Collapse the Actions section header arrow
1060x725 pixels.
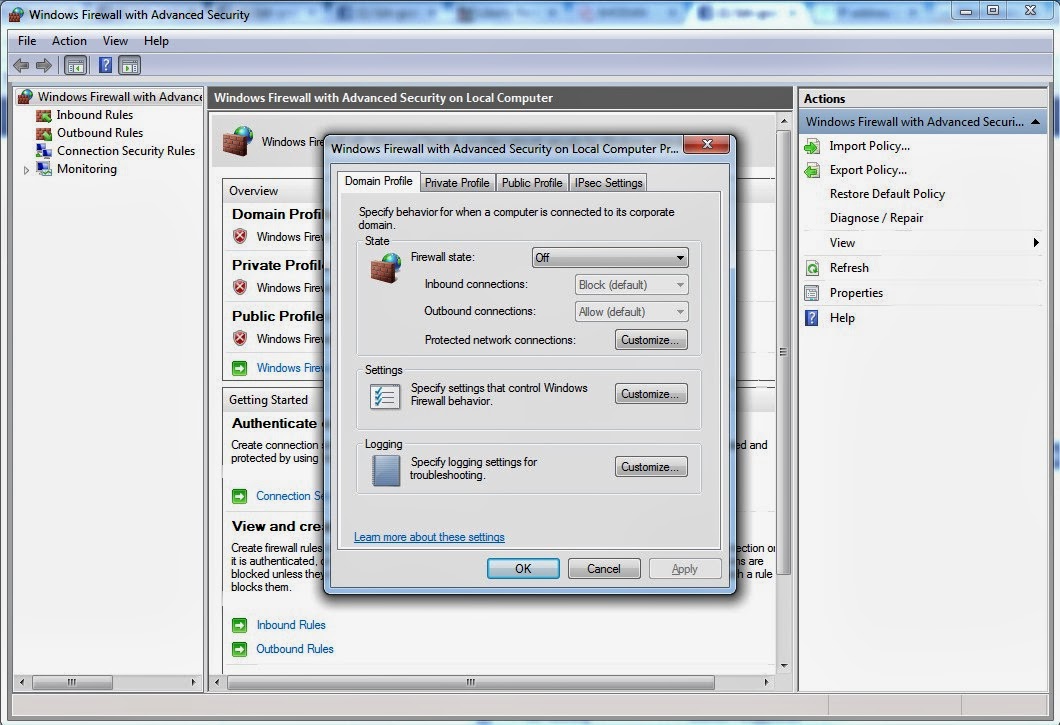[x=1035, y=122]
